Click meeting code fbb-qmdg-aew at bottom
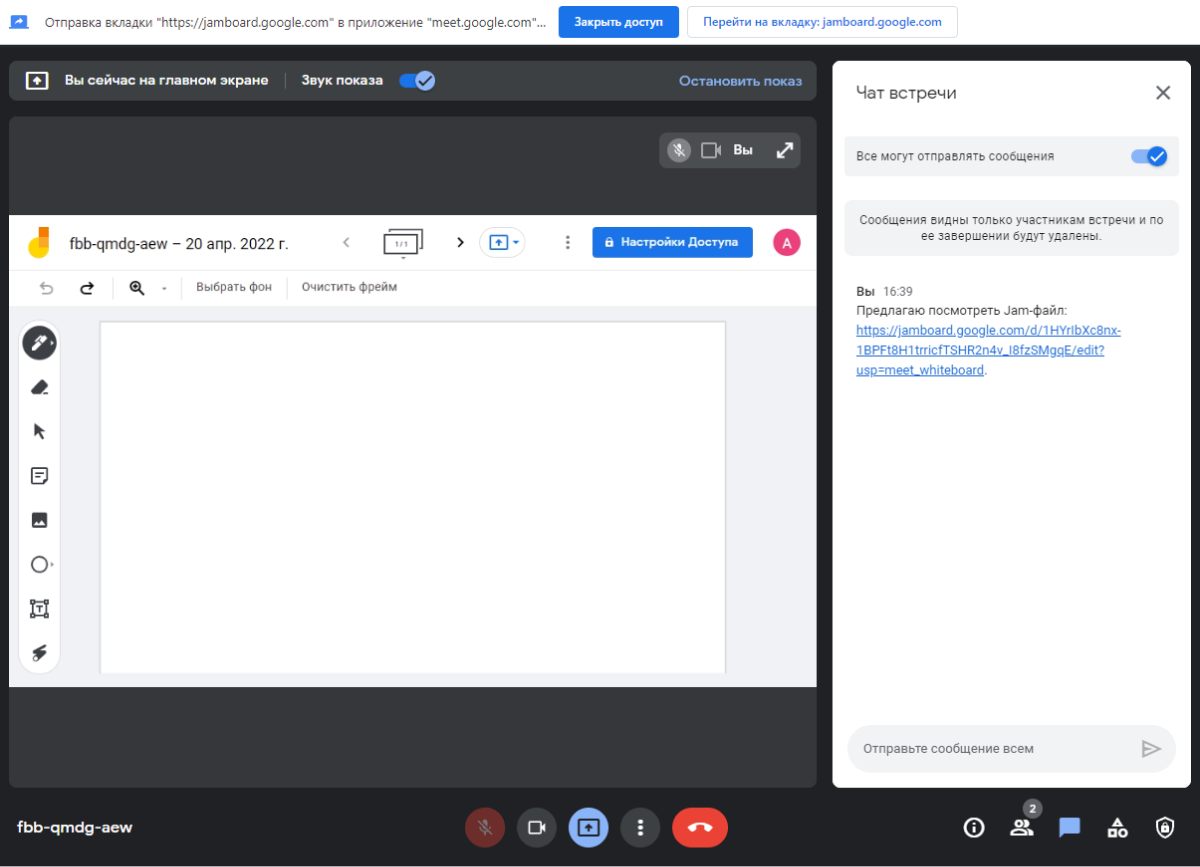The width and height of the screenshot is (1200, 867). [x=75, y=827]
